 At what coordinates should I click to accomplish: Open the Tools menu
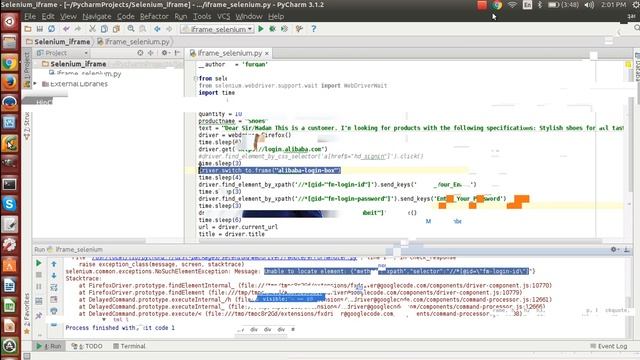[202, 16]
